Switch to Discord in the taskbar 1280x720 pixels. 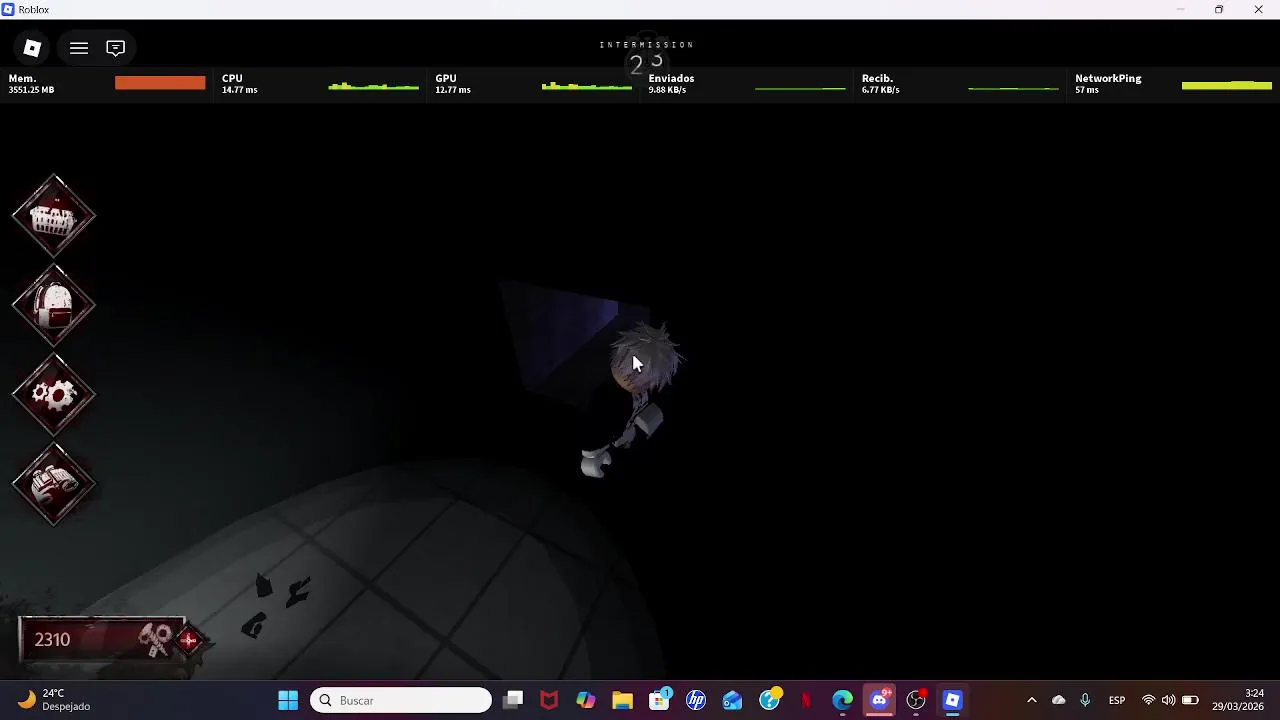click(879, 700)
